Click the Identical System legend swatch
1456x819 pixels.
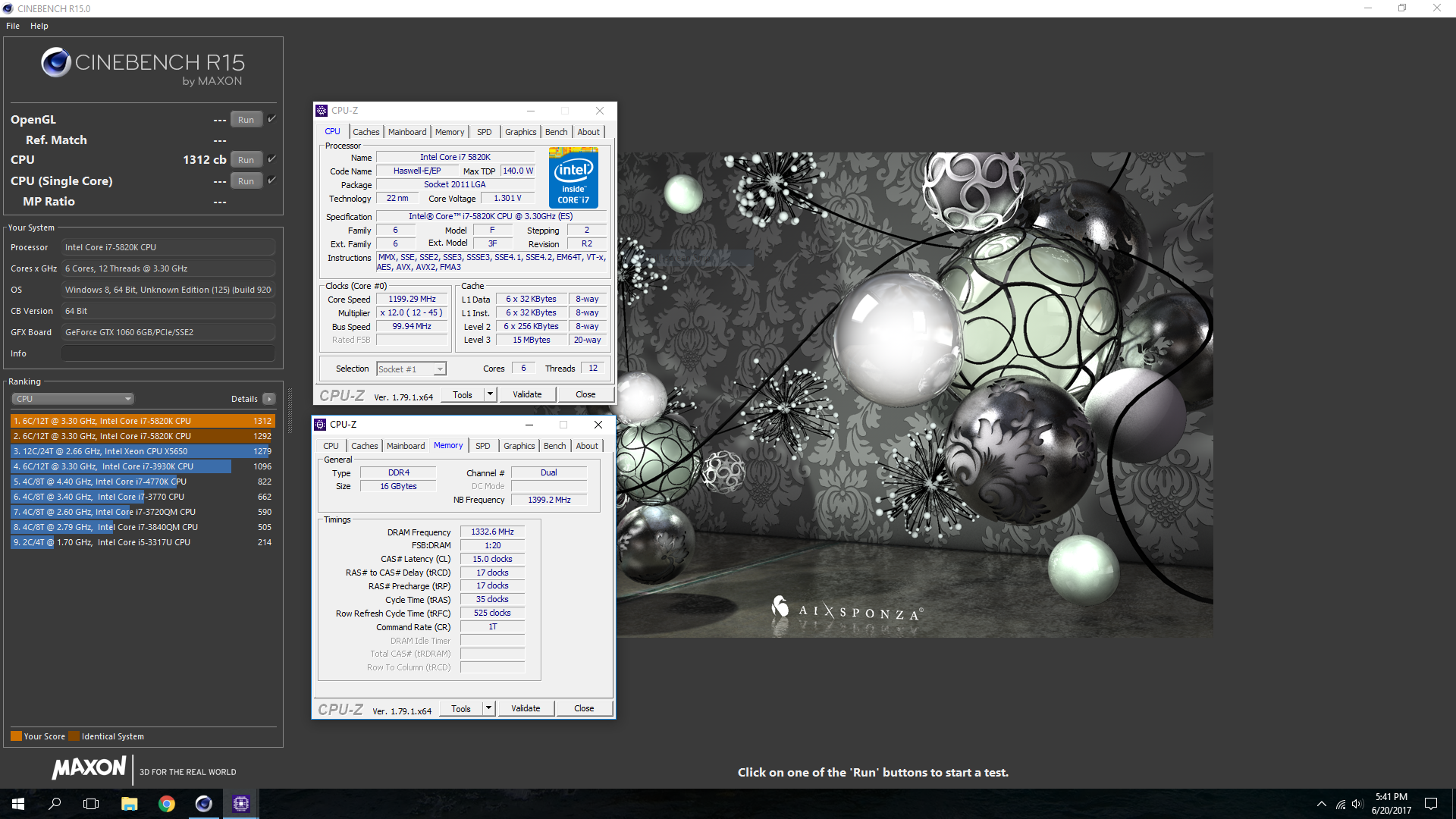[x=74, y=736]
